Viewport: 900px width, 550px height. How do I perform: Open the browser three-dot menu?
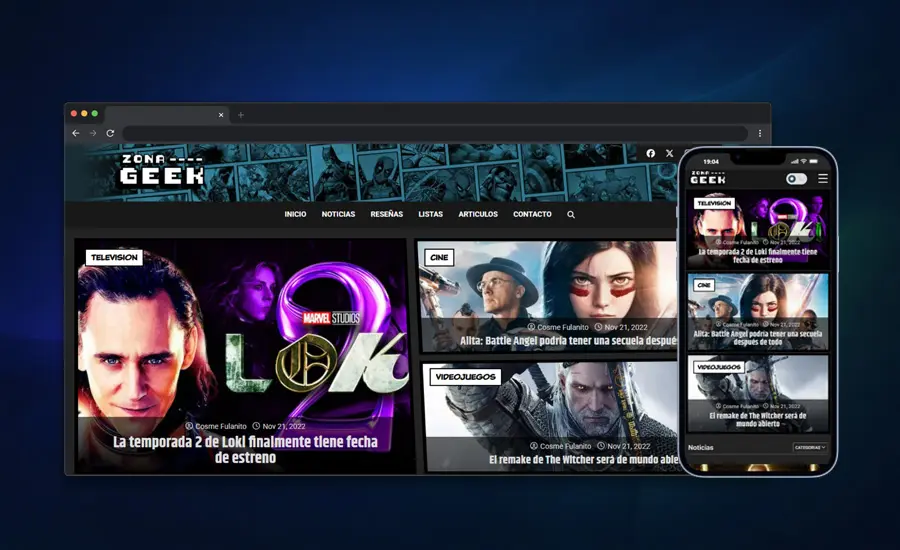(x=760, y=133)
